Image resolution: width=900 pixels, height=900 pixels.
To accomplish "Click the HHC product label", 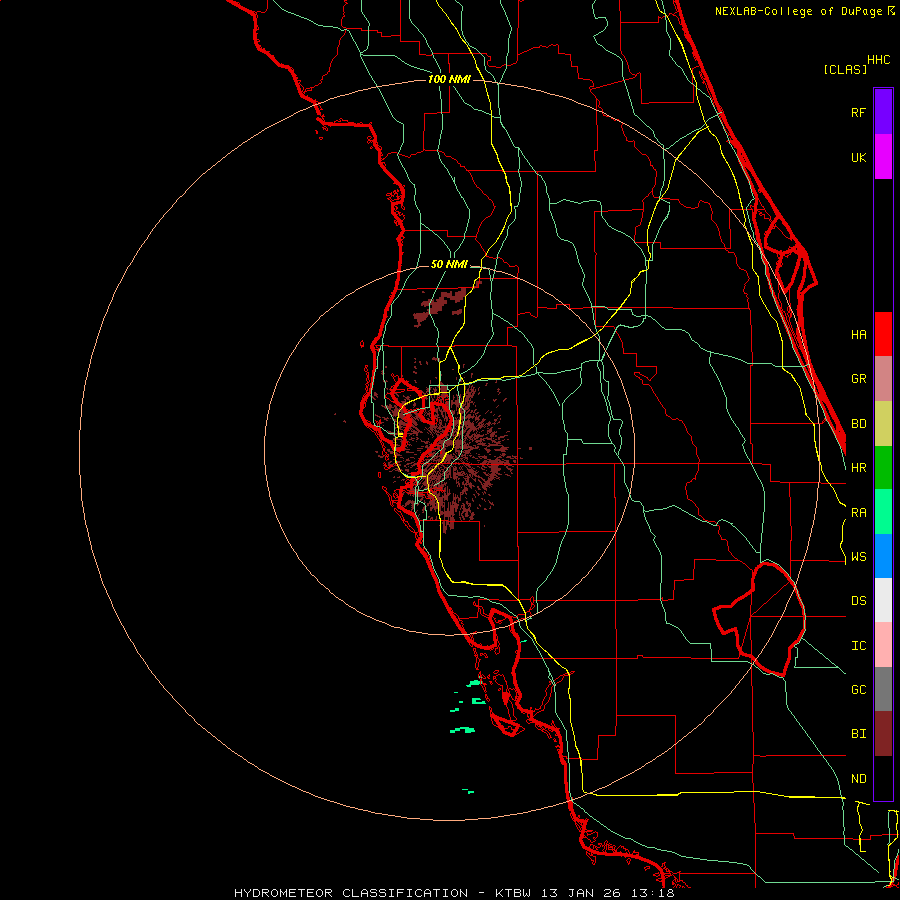I will tap(878, 60).
